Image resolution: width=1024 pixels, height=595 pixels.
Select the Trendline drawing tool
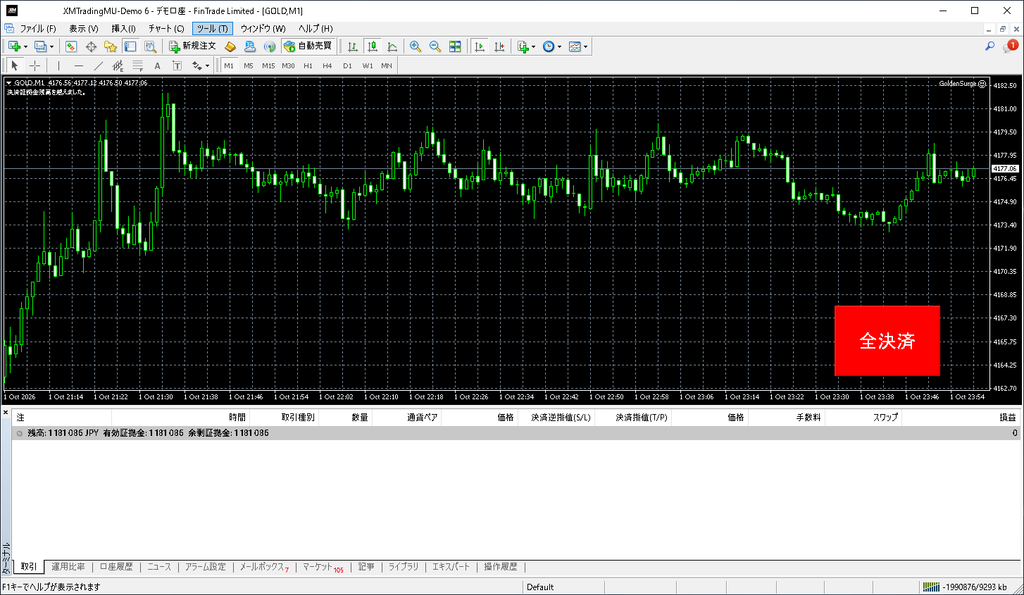[98, 65]
